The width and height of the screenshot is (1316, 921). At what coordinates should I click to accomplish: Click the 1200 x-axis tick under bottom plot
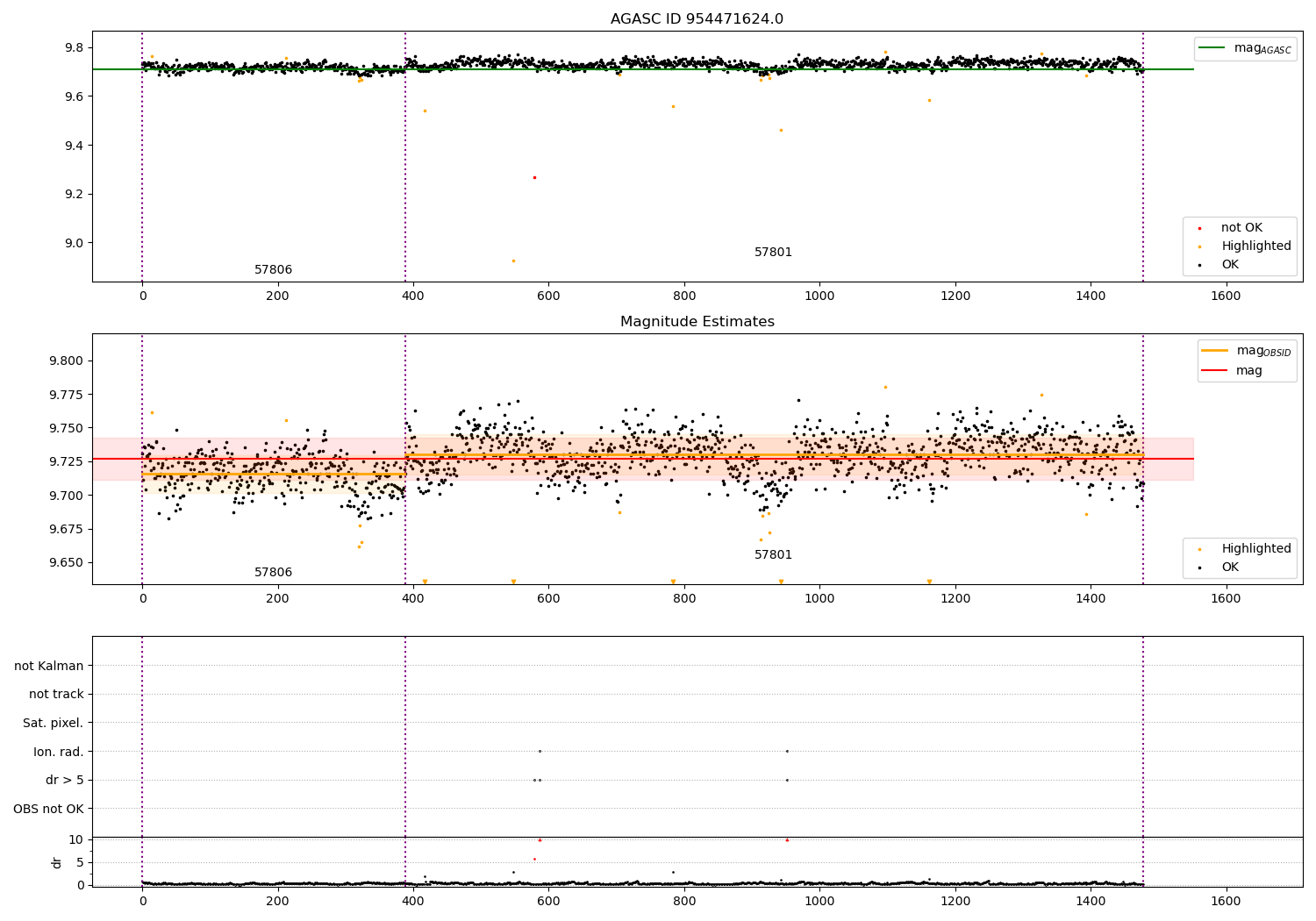[955, 902]
